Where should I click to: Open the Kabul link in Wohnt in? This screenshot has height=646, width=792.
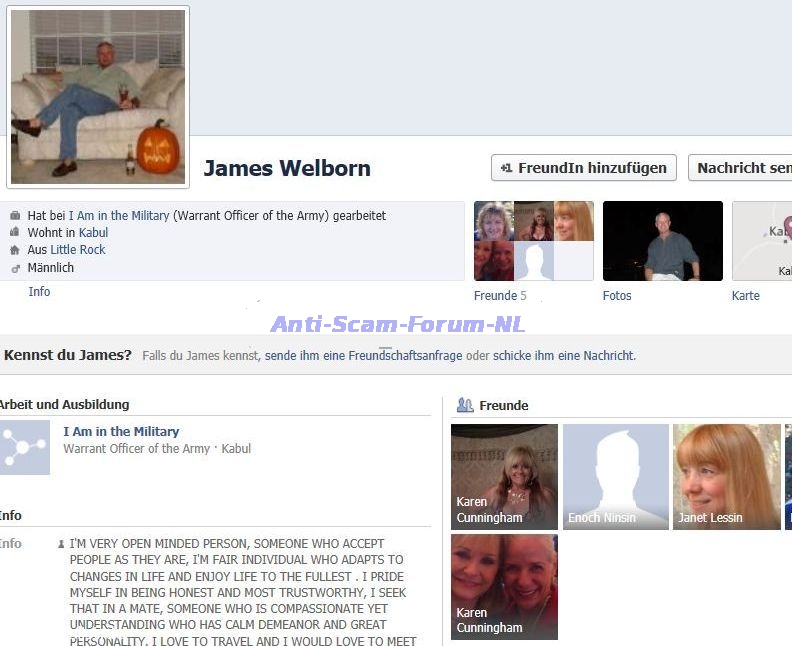93,233
